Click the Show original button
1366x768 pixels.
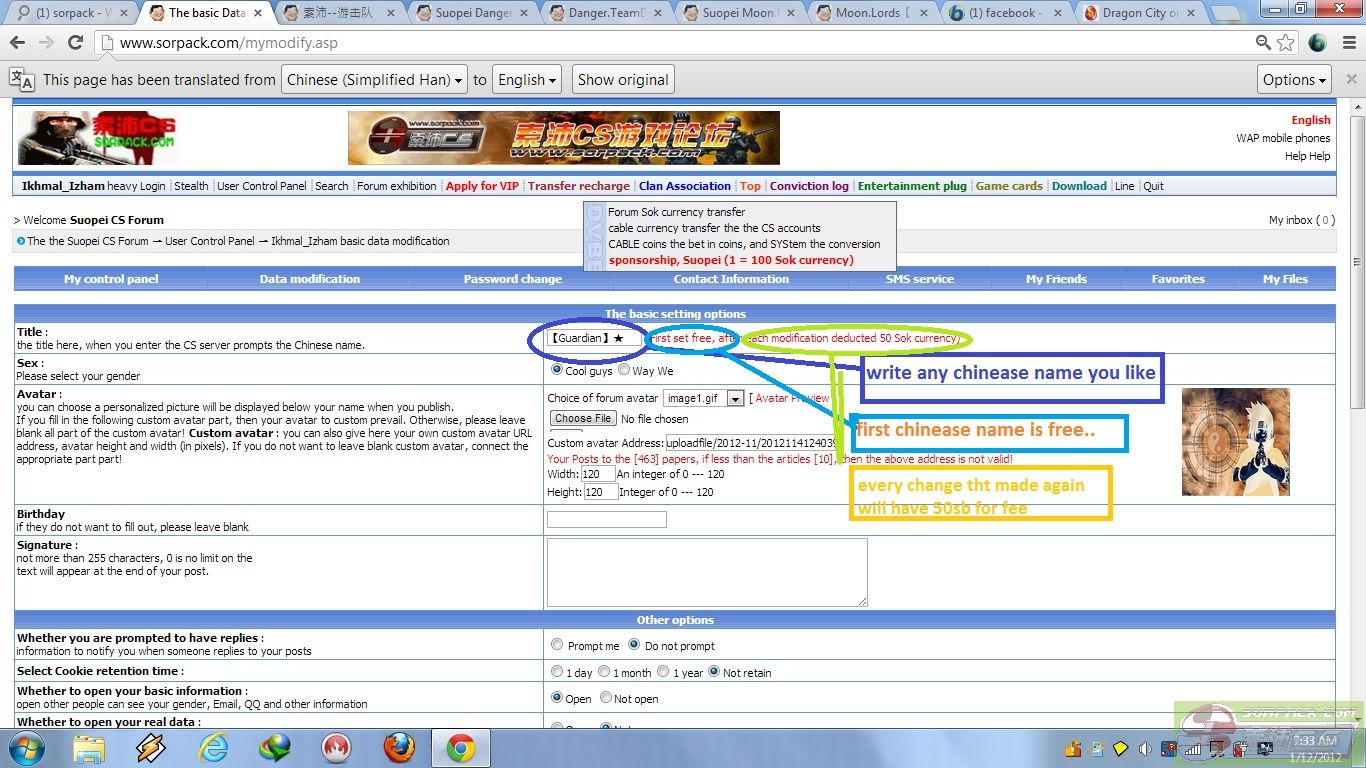[622, 80]
